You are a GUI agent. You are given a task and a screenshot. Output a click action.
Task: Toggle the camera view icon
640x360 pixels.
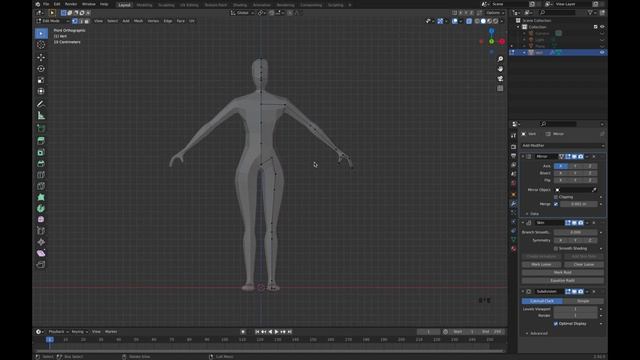coord(500,79)
